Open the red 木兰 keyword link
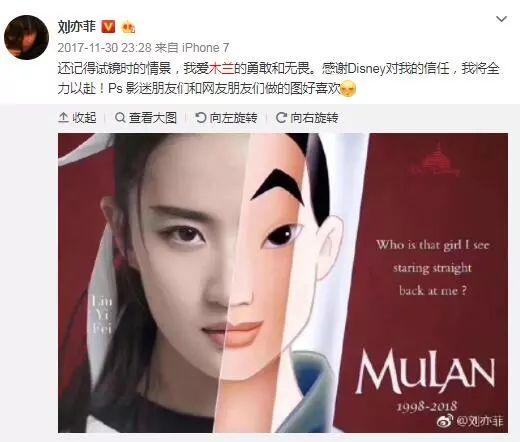 point(221,69)
